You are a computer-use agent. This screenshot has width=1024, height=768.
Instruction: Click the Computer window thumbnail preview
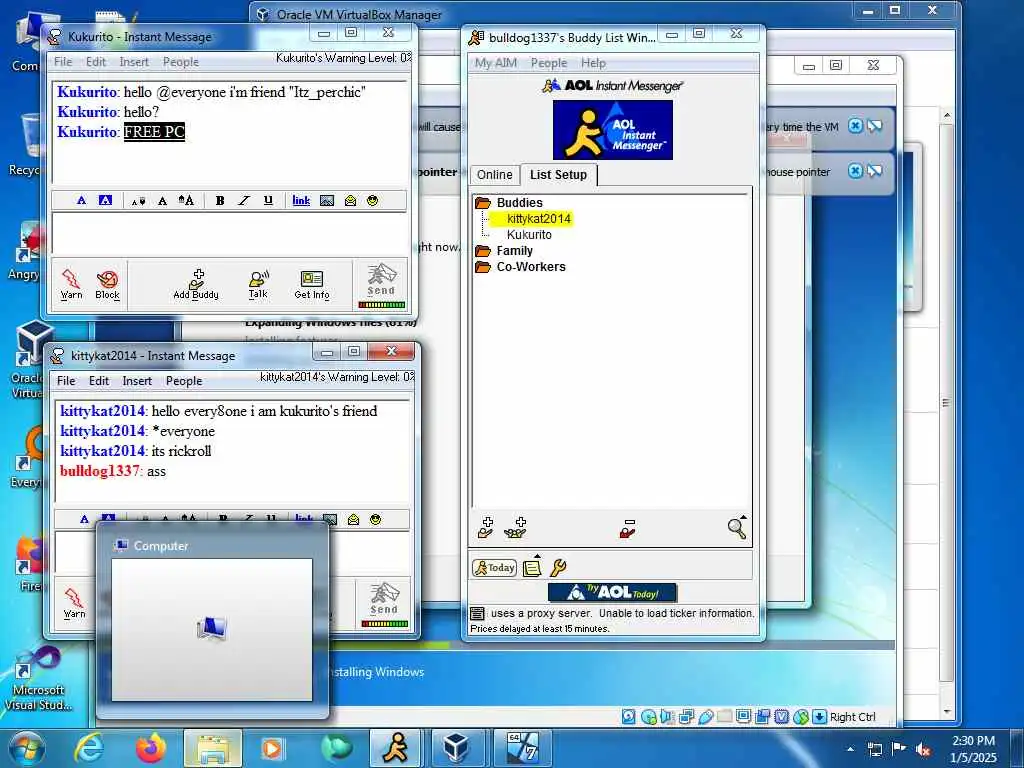click(212, 630)
